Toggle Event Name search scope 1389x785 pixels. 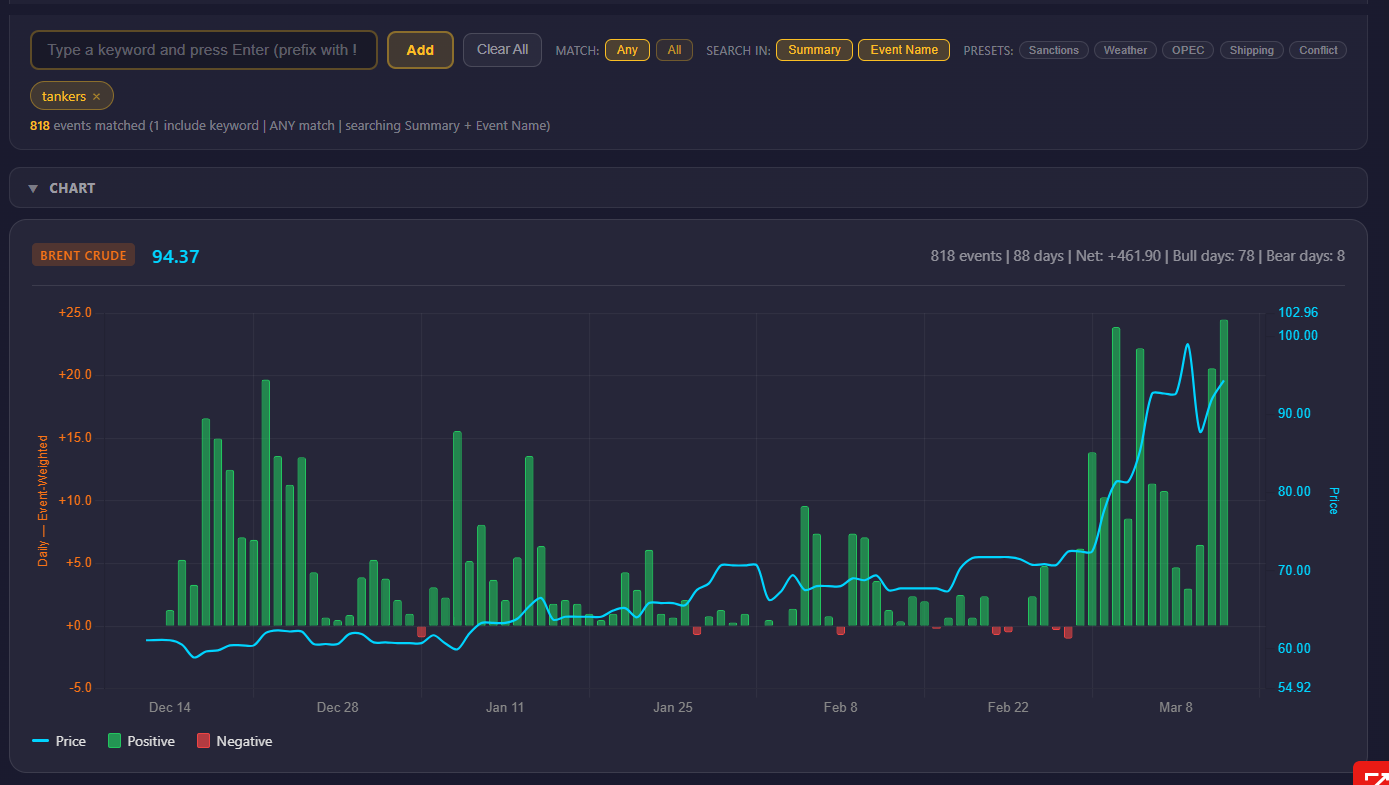pos(904,50)
